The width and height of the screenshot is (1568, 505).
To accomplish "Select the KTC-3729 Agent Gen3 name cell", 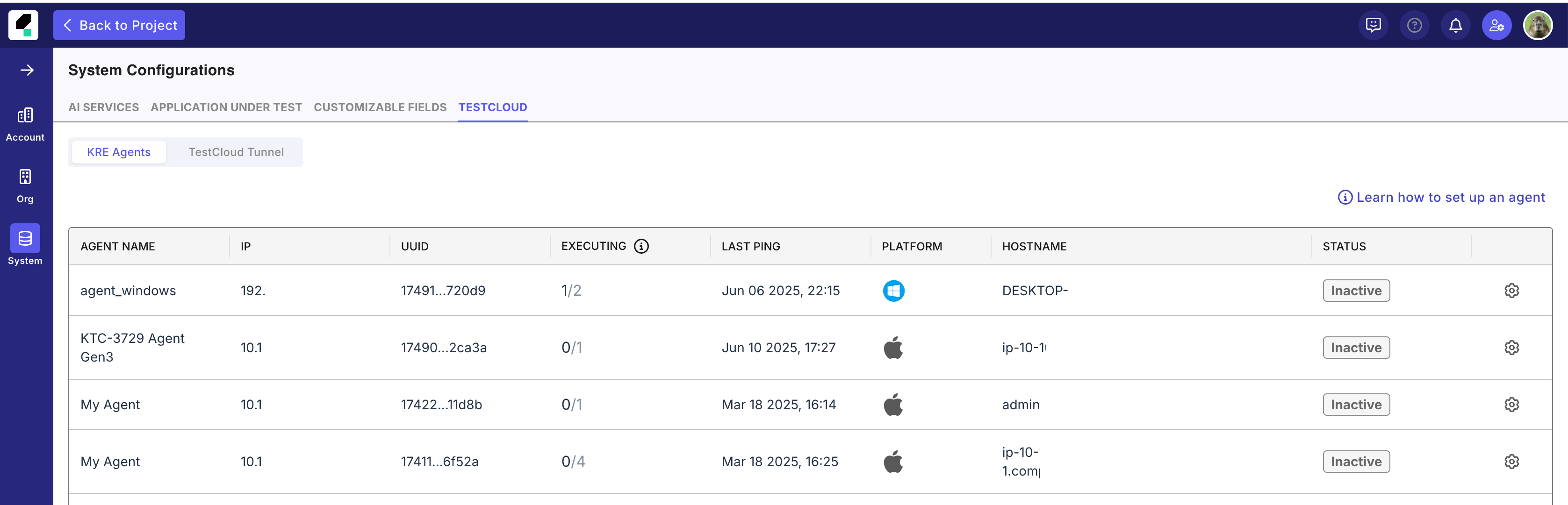I will (x=132, y=348).
